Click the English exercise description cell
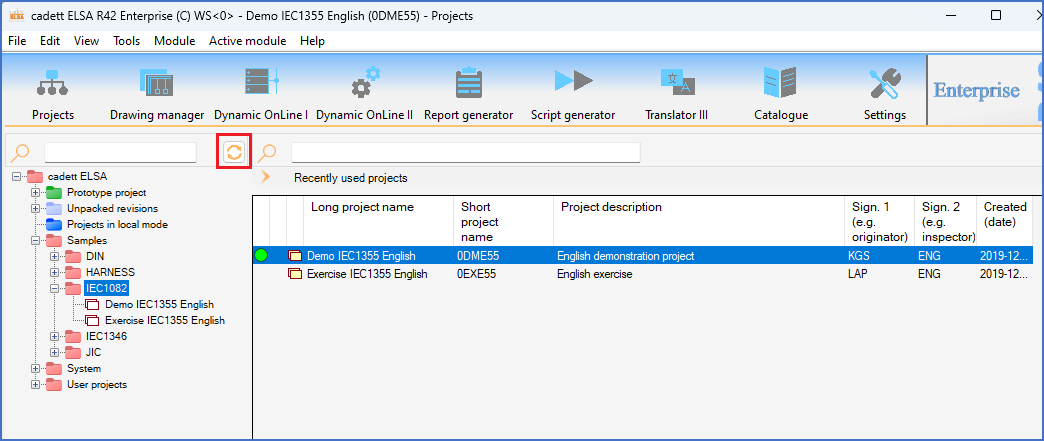Image resolution: width=1044 pixels, height=441 pixels. pyautogui.click(x=595, y=274)
